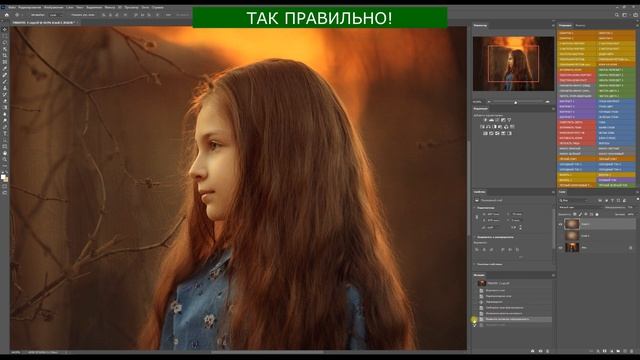Screen dimensions: 640x360
Task: Click the foreground color swatch
Action: click(4, 177)
